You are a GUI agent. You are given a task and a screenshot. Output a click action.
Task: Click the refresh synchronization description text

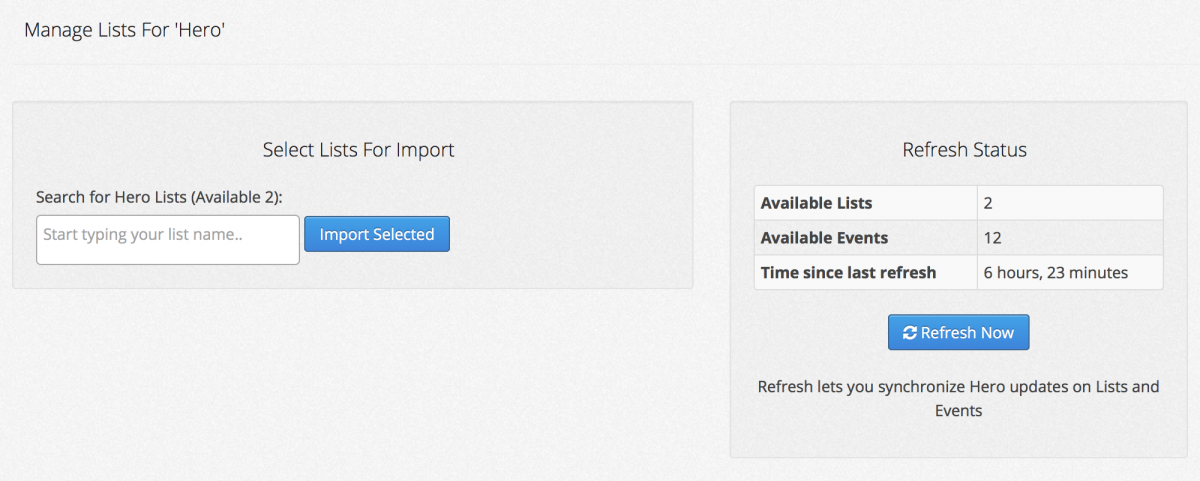[x=958, y=398]
